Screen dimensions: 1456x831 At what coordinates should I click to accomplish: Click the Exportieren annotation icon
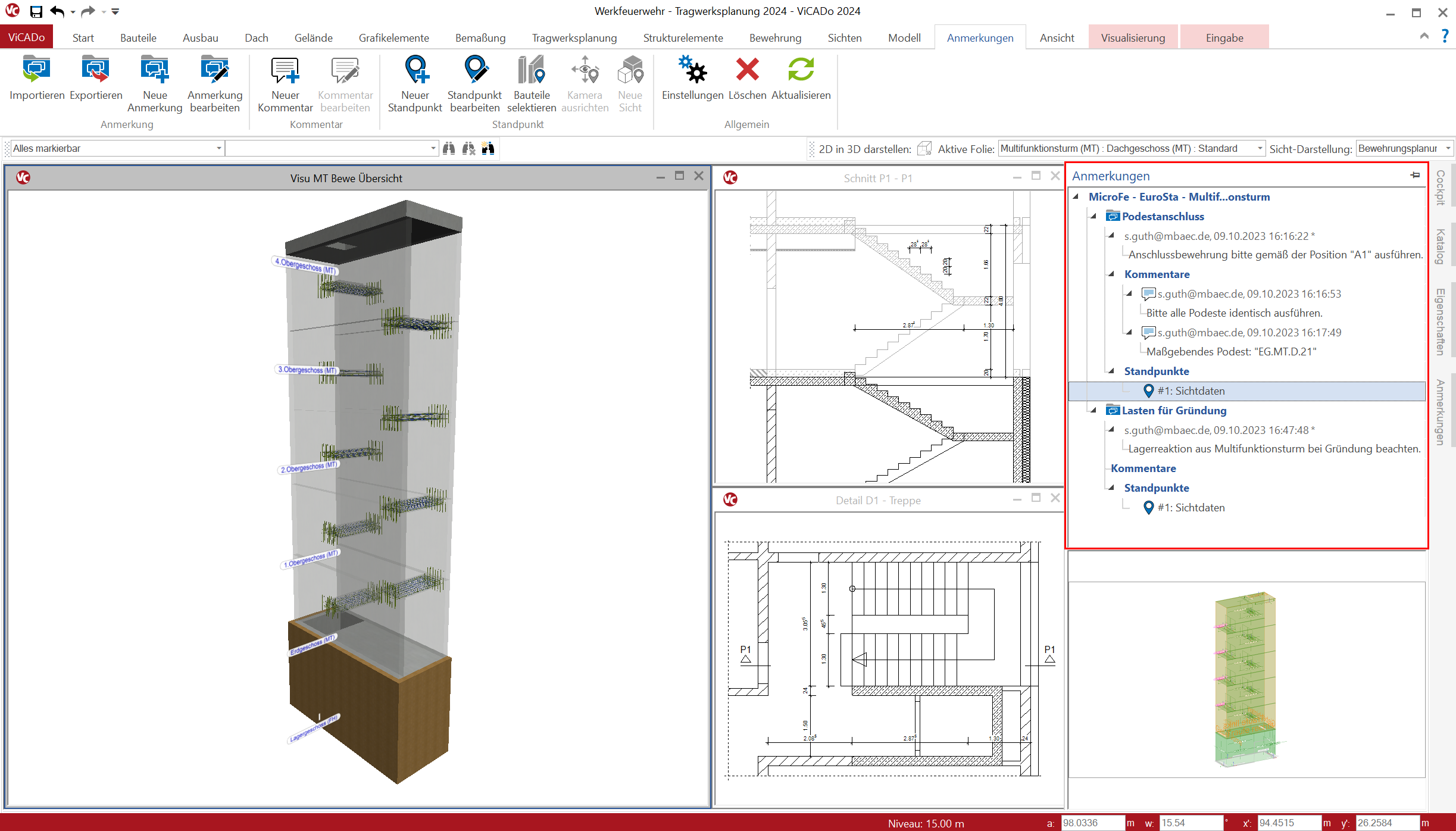[x=96, y=70]
